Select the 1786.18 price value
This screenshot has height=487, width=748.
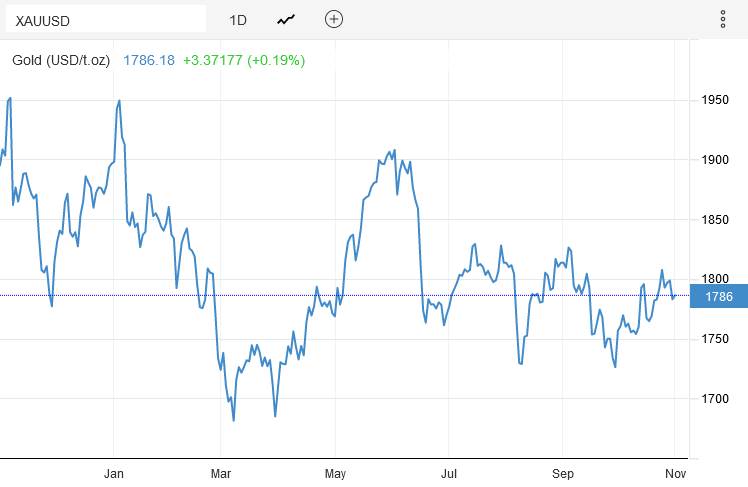click(x=149, y=61)
